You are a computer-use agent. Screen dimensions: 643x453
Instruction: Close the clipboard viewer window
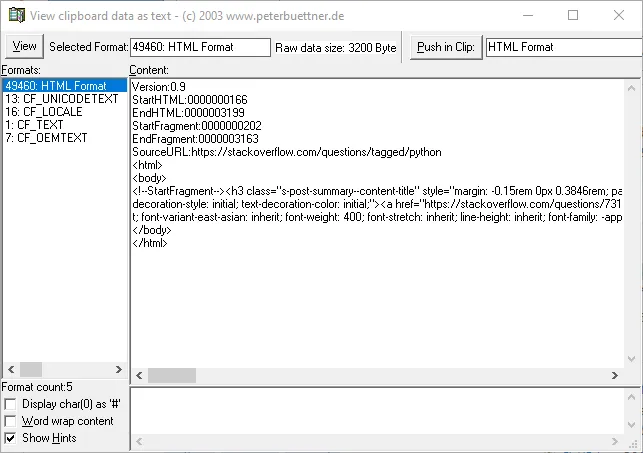pos(619,16)
